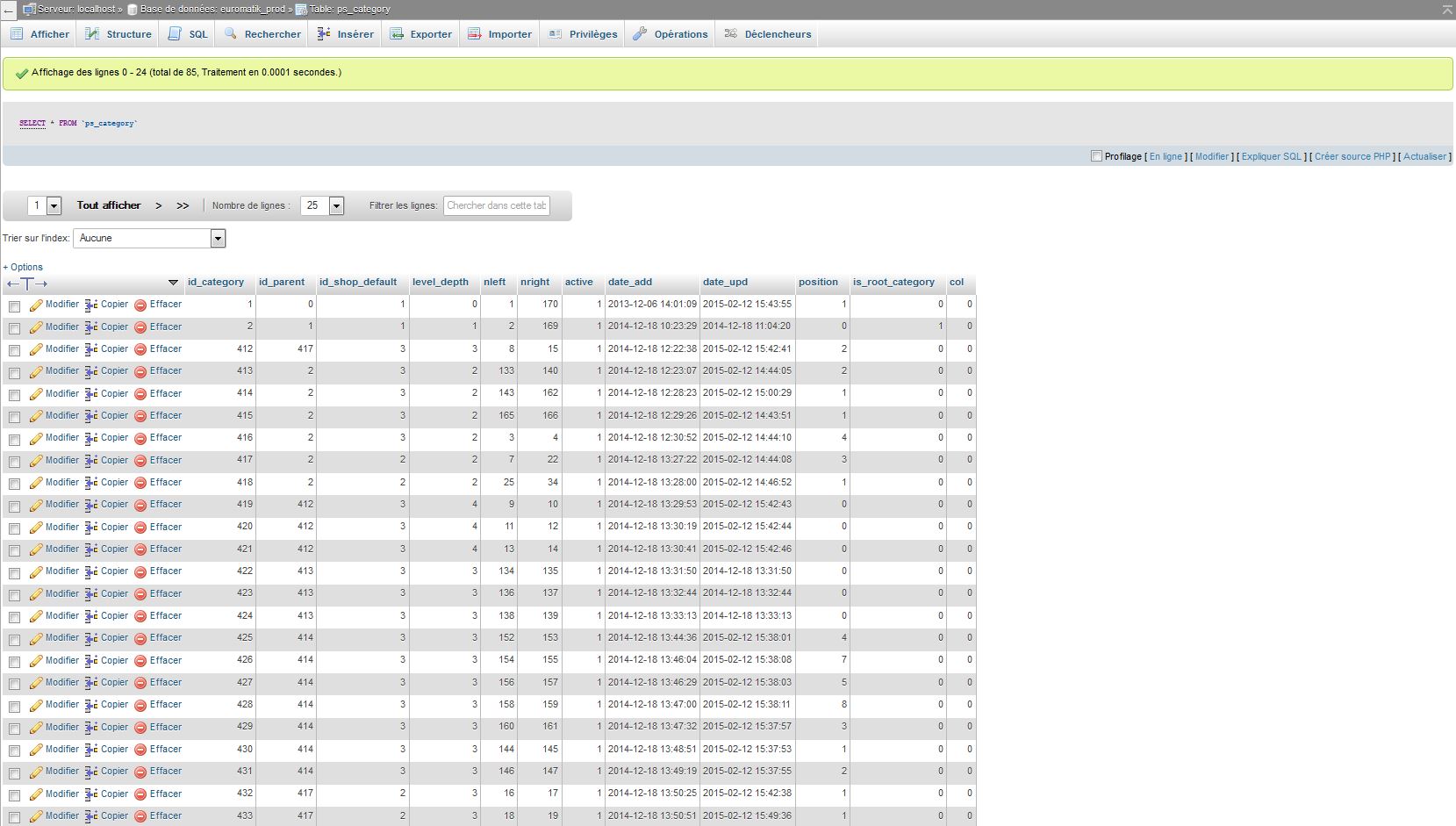The height and width of the screenshot is (826, 1456).
Task: Click the red delete icon for category 414
Action: [140, 394]
